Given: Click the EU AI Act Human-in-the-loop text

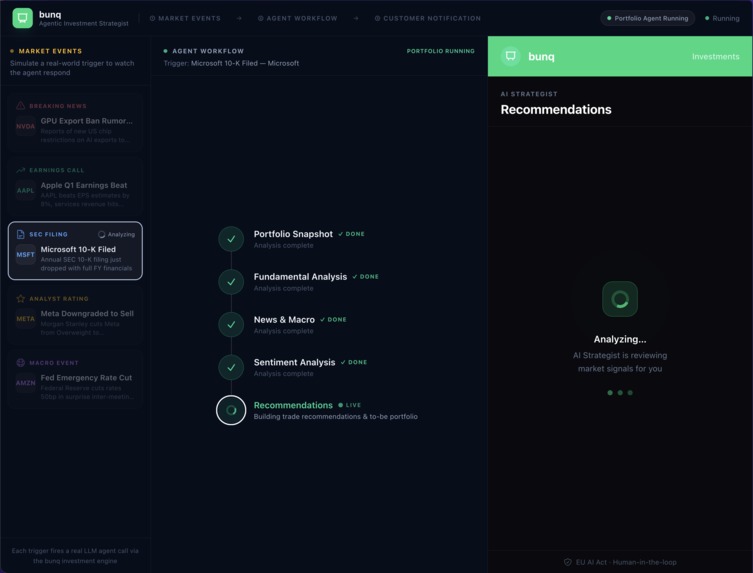Looking at the screenshot, I should click(626, 562).
